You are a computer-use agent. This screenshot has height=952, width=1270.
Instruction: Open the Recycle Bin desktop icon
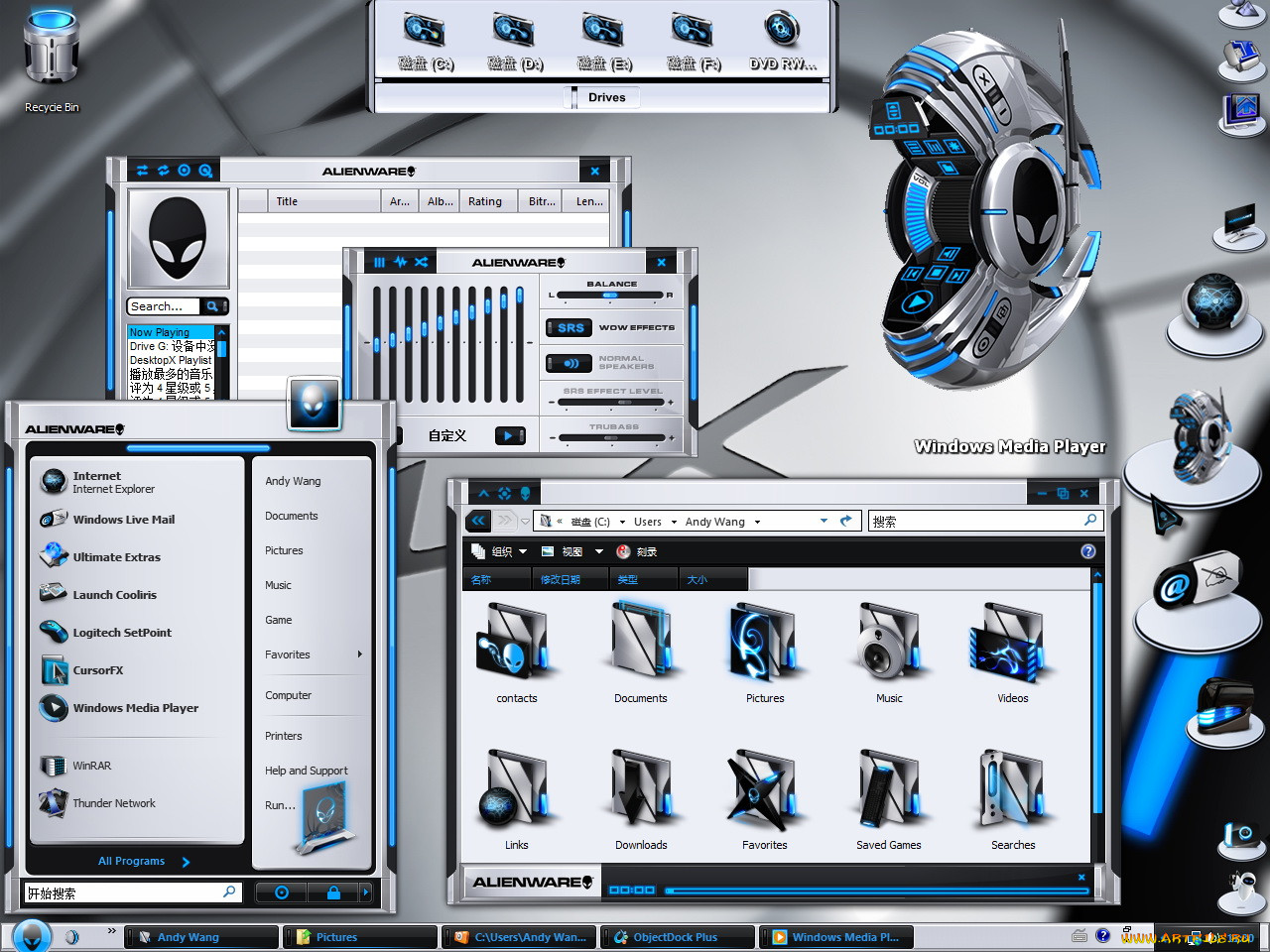point(52,59)
